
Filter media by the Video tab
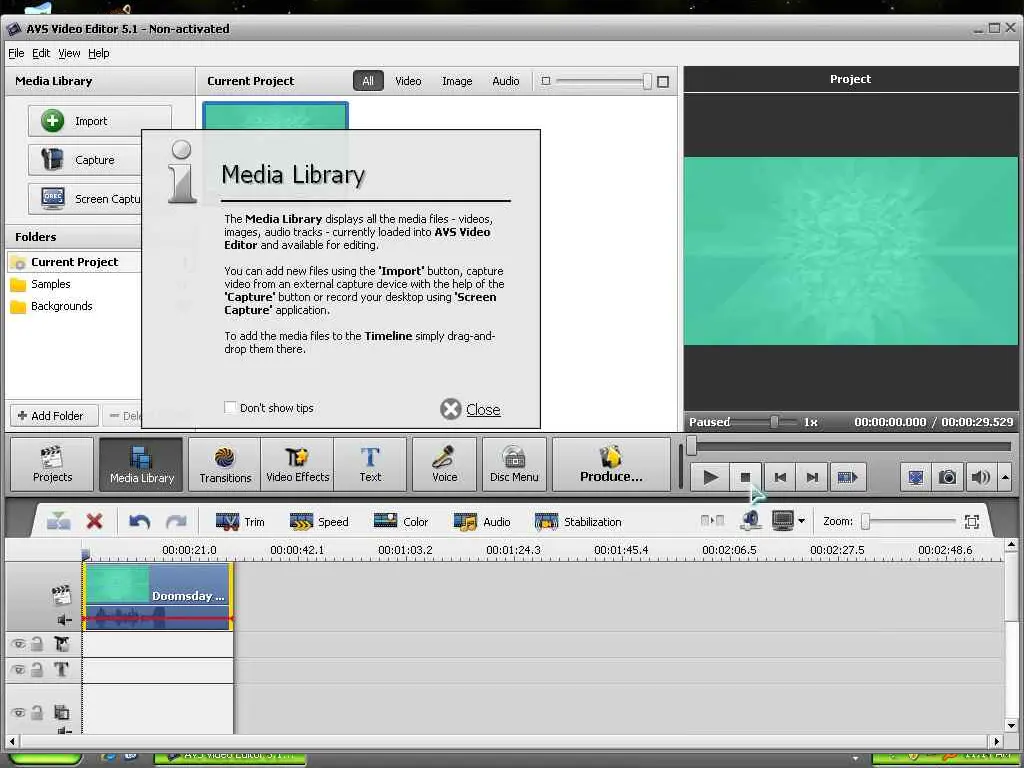click(408, 81)
